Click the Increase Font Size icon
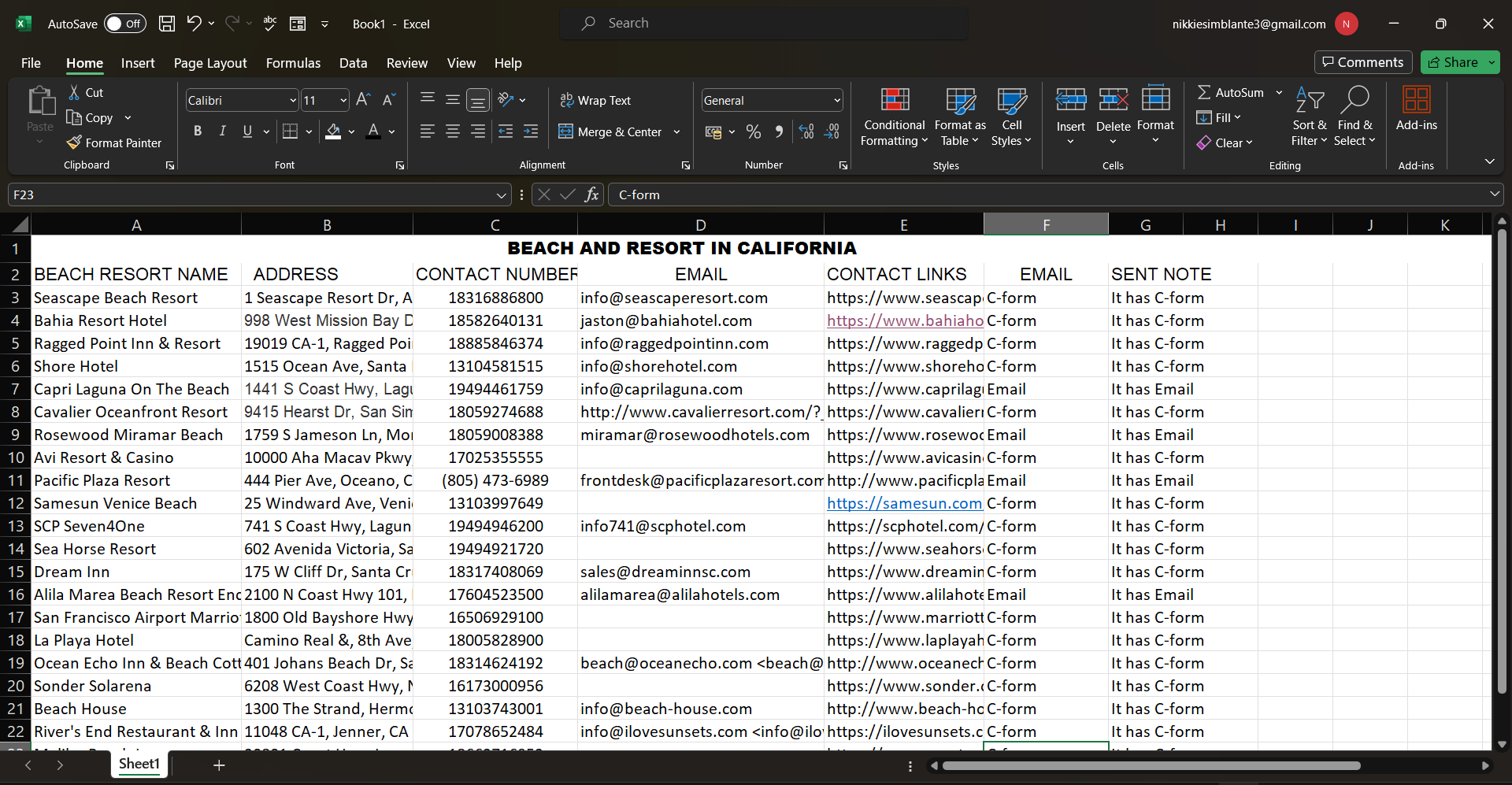The height and width of the screenshot is (785, 1512). (x=363, y=100)
